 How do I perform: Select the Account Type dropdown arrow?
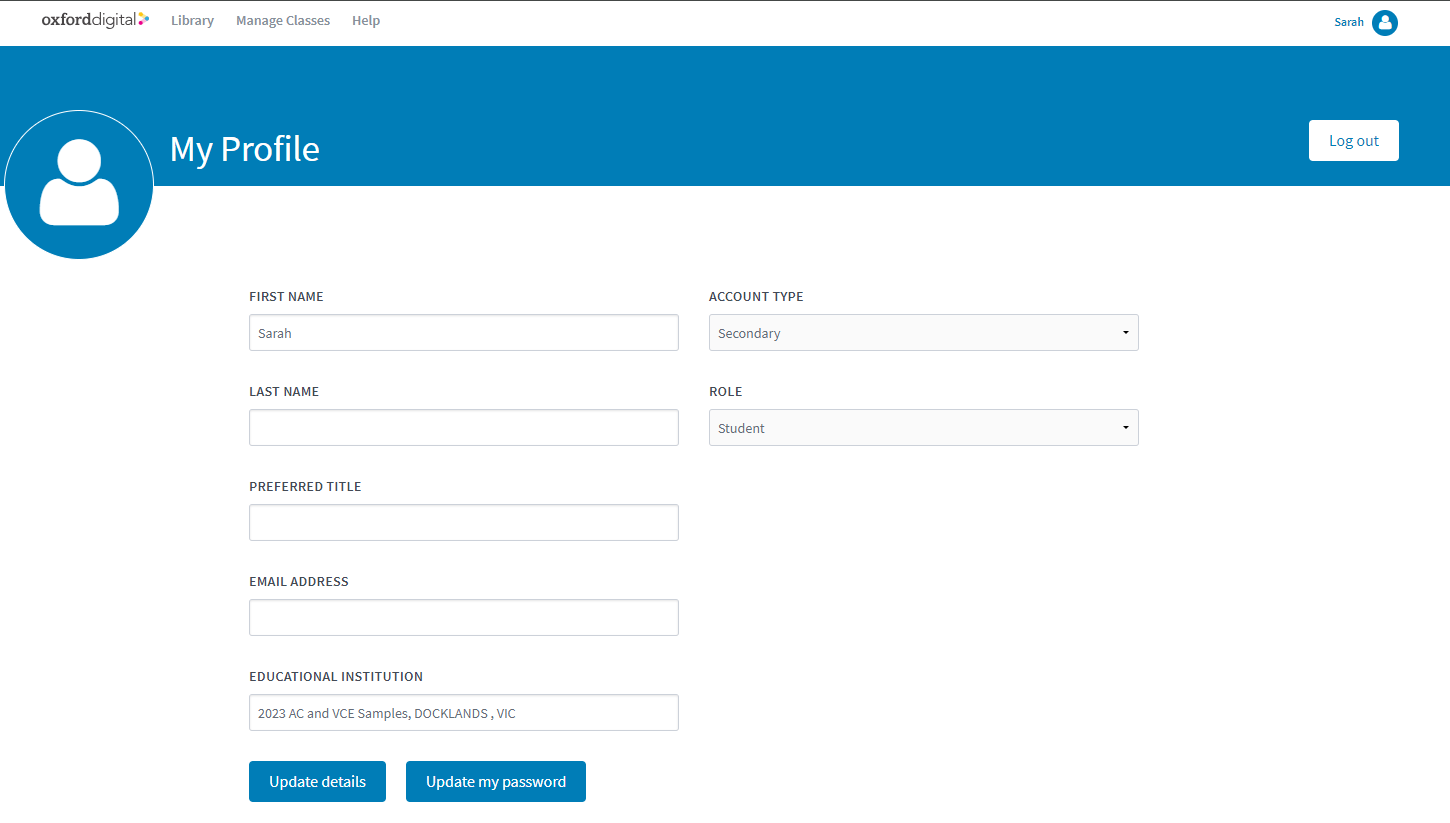pos(1125,332)
